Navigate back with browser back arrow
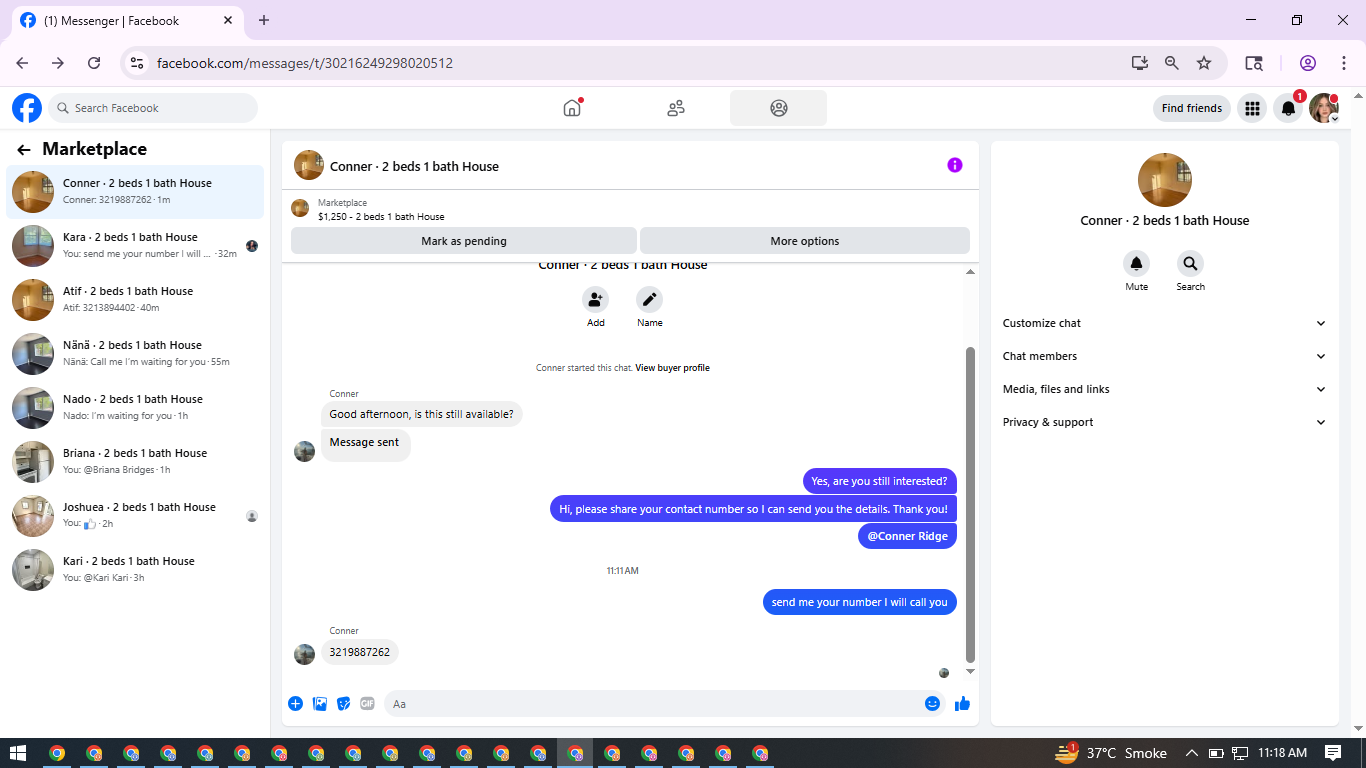The height and width of the screenshot is (768, 1366). (x=23, y=63)
